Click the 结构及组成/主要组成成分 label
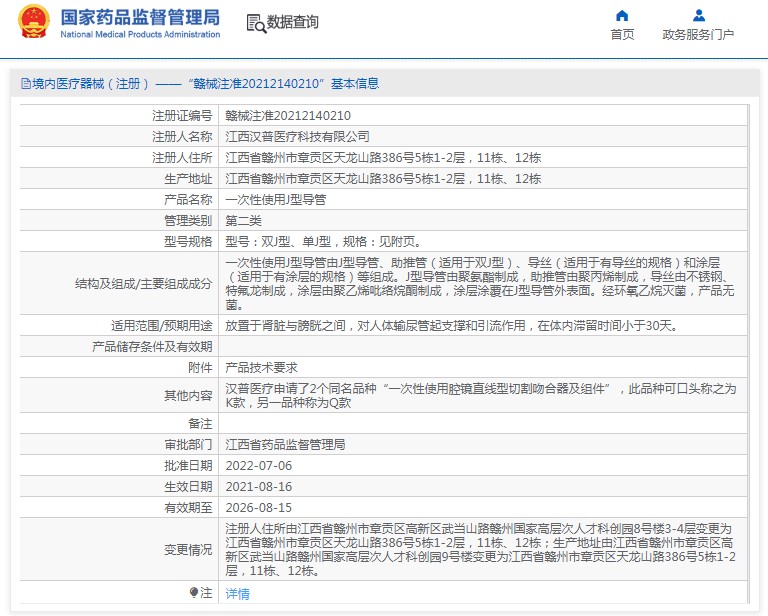768x616 pixels. point(144,284)
